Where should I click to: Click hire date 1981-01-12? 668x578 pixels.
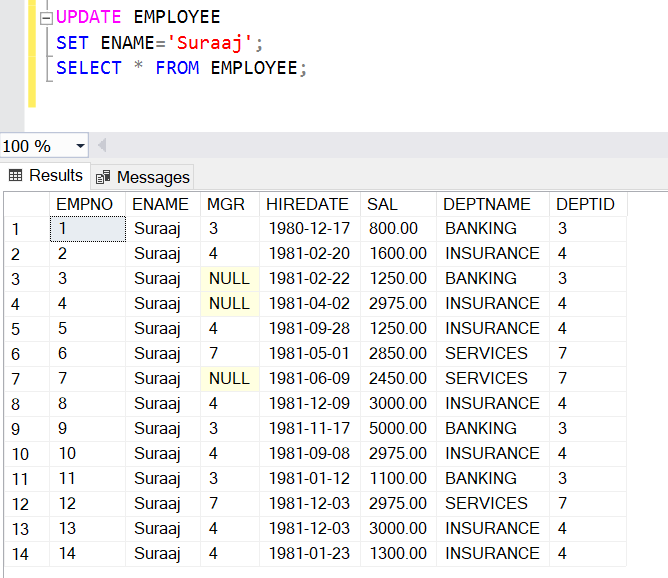[310, 479]
